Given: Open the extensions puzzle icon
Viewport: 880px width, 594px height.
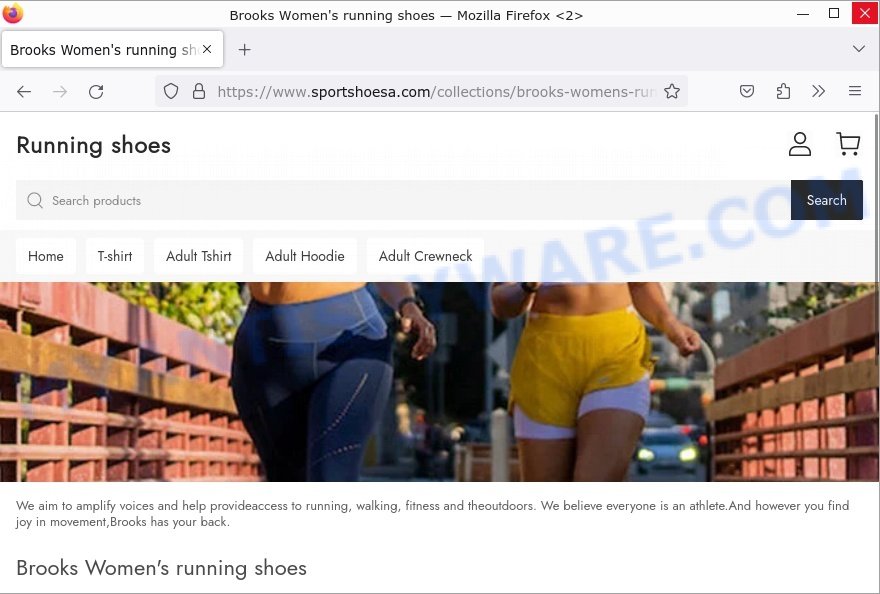Looking at the screenshot, I should (x=783, y=91).
